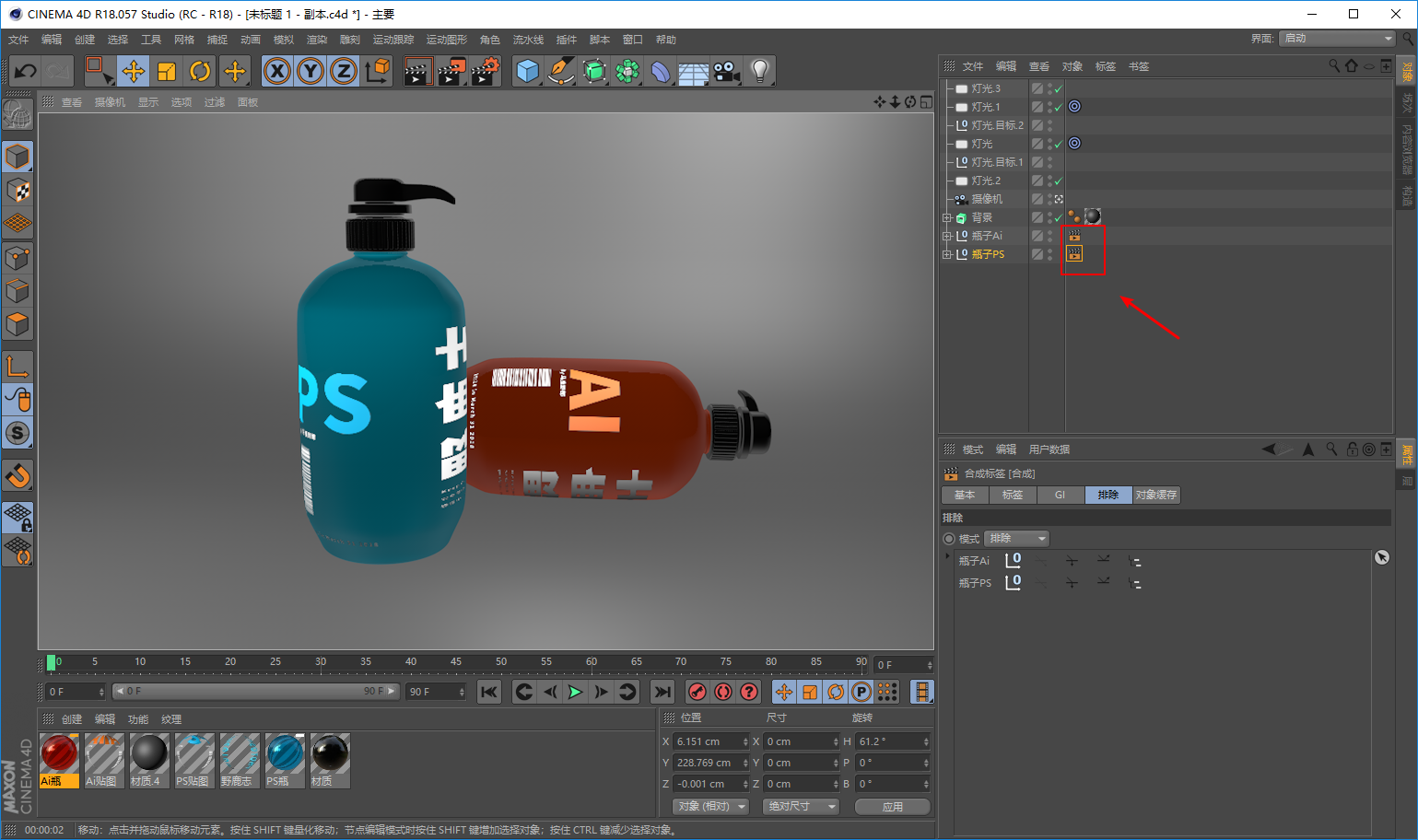Viewport: 1418px width, 840px height.
Task: Open the 模式 排除 dropdown
Action: (x=1017, y=539)
